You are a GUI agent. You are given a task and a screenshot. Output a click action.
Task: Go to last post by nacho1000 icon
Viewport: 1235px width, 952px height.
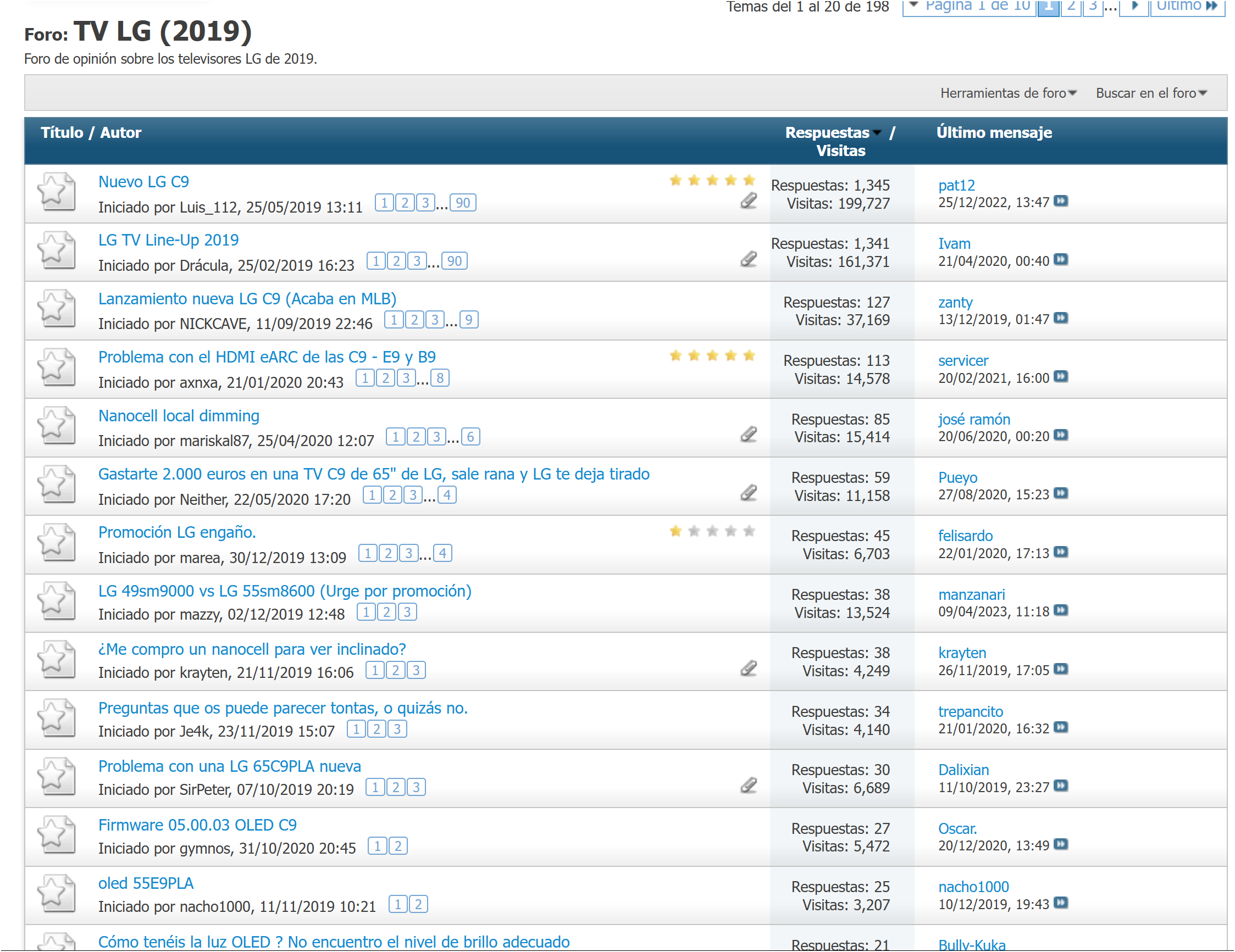pos(1061,903)
